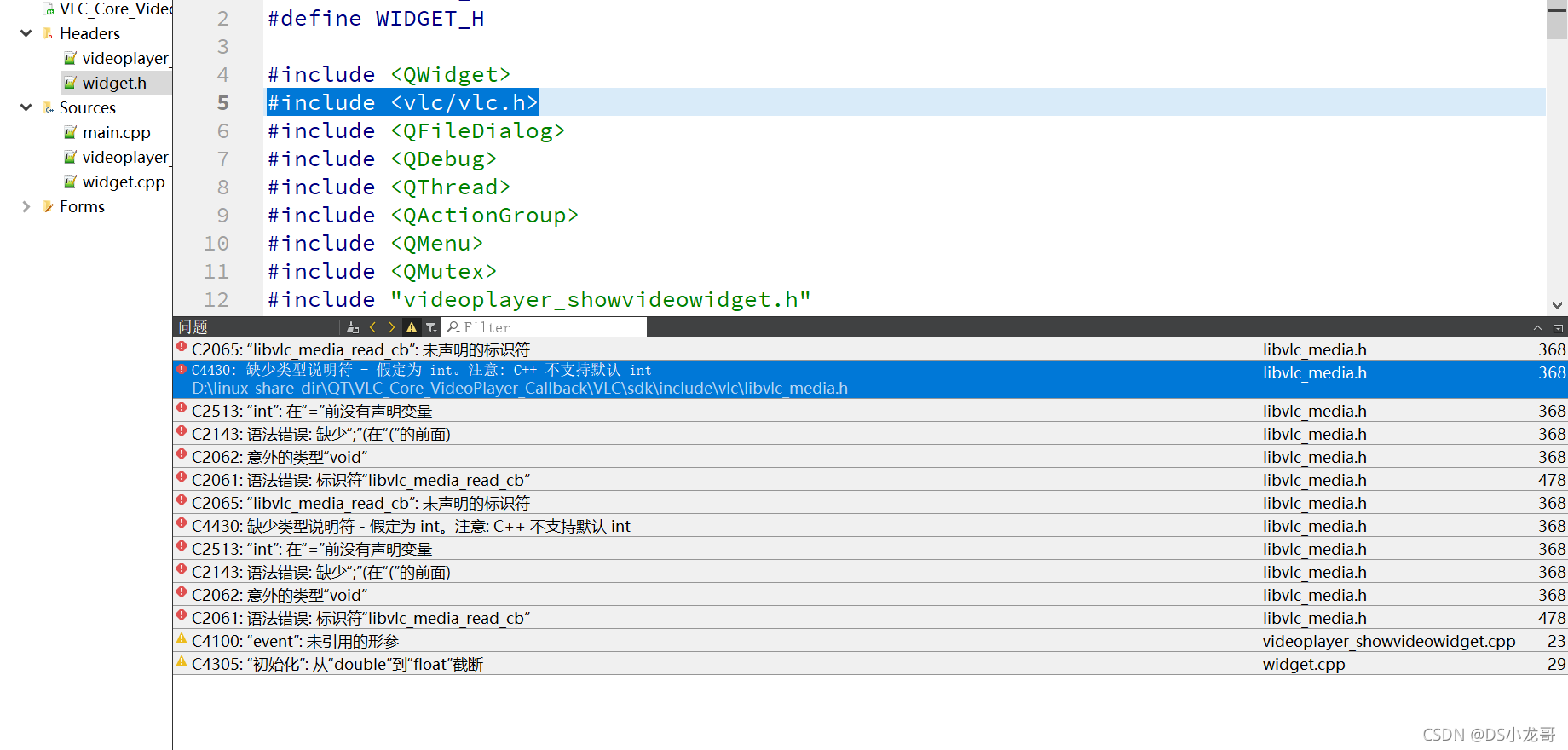
Task: Open widget.cpp in project tree
Action: coord(124,182)
